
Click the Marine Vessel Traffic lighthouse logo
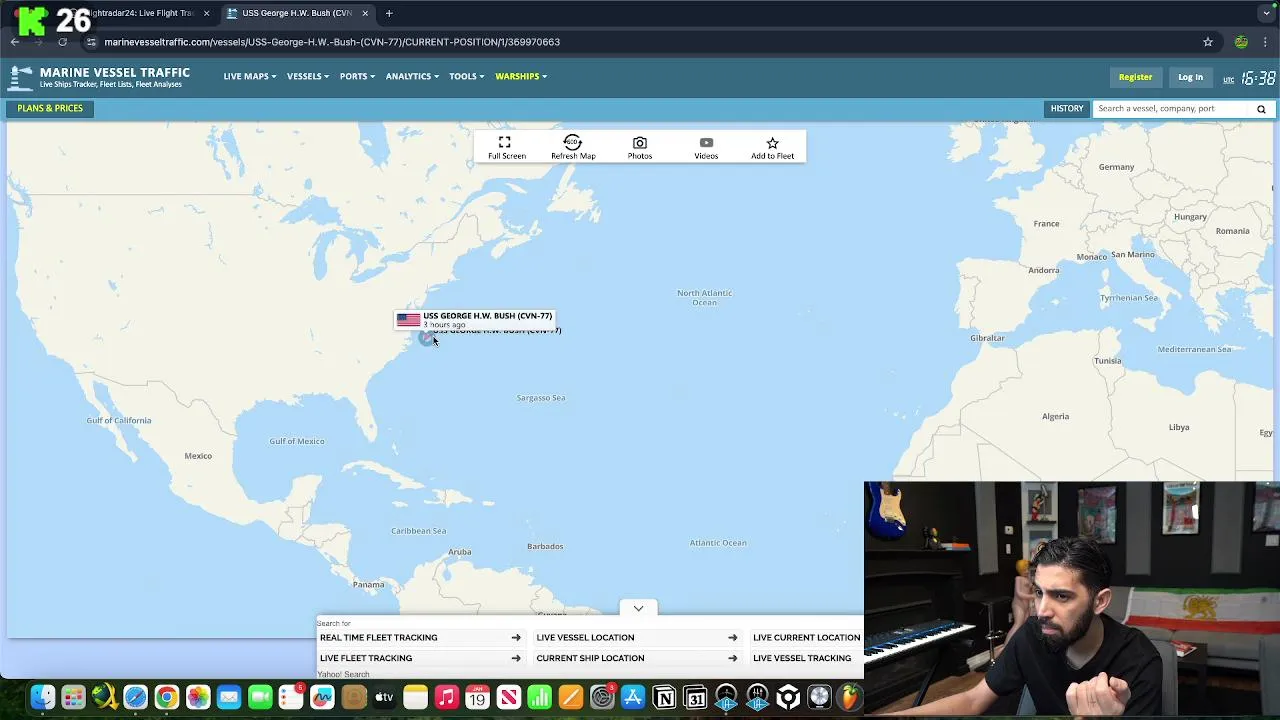(x=21, y=77)
